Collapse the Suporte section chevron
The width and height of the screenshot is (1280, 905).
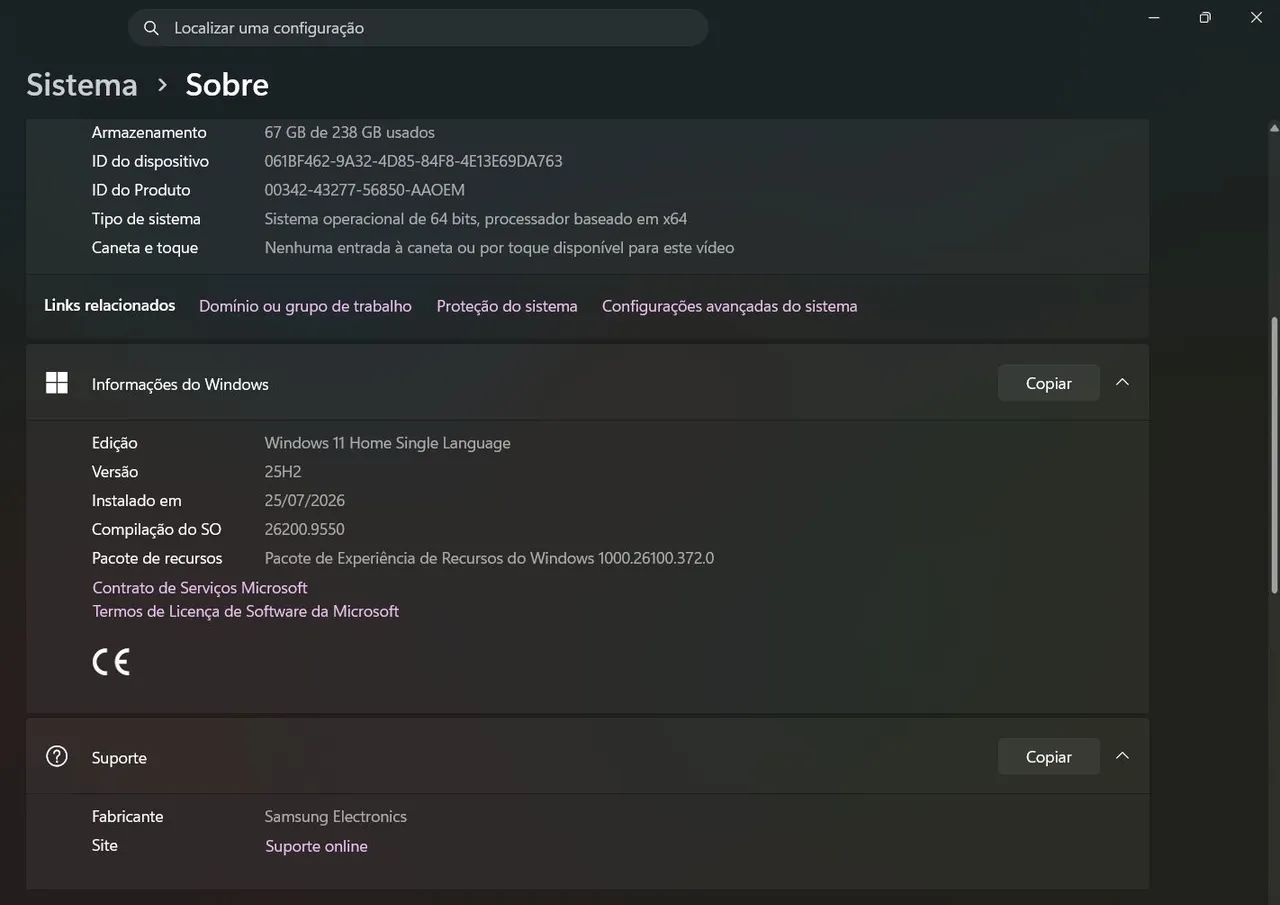click(1122, 756)
